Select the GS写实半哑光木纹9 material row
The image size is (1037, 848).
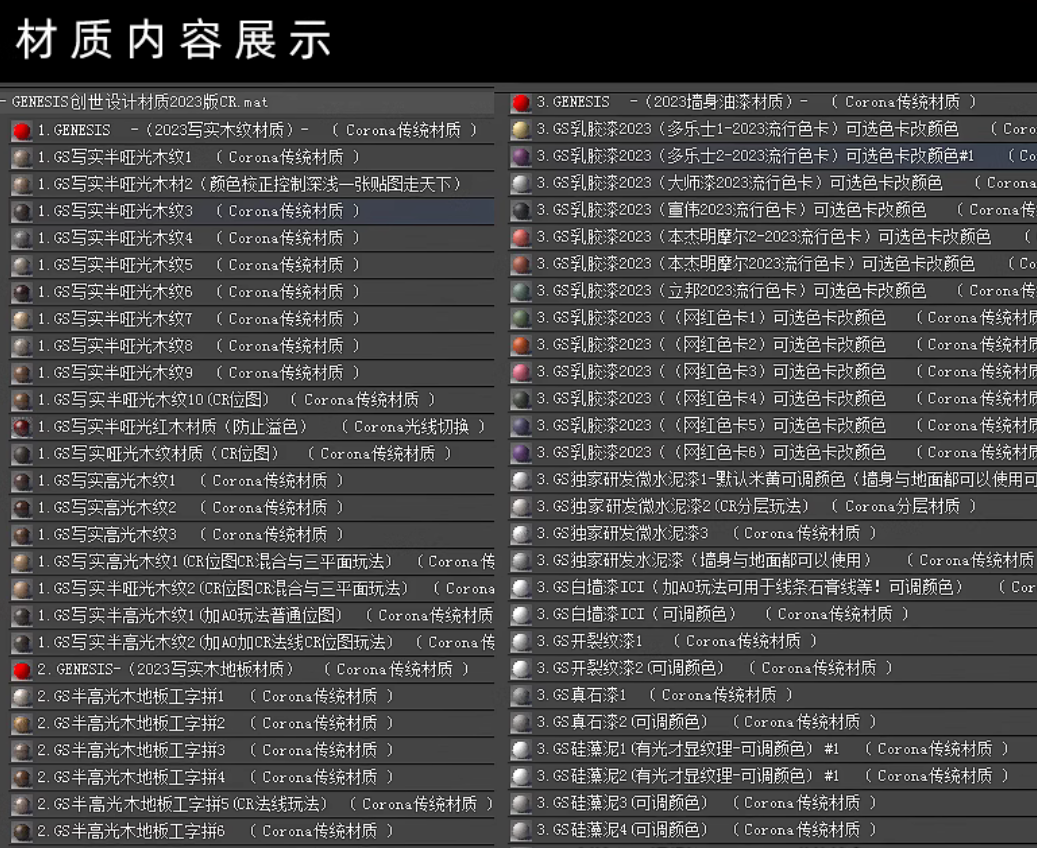252,373
